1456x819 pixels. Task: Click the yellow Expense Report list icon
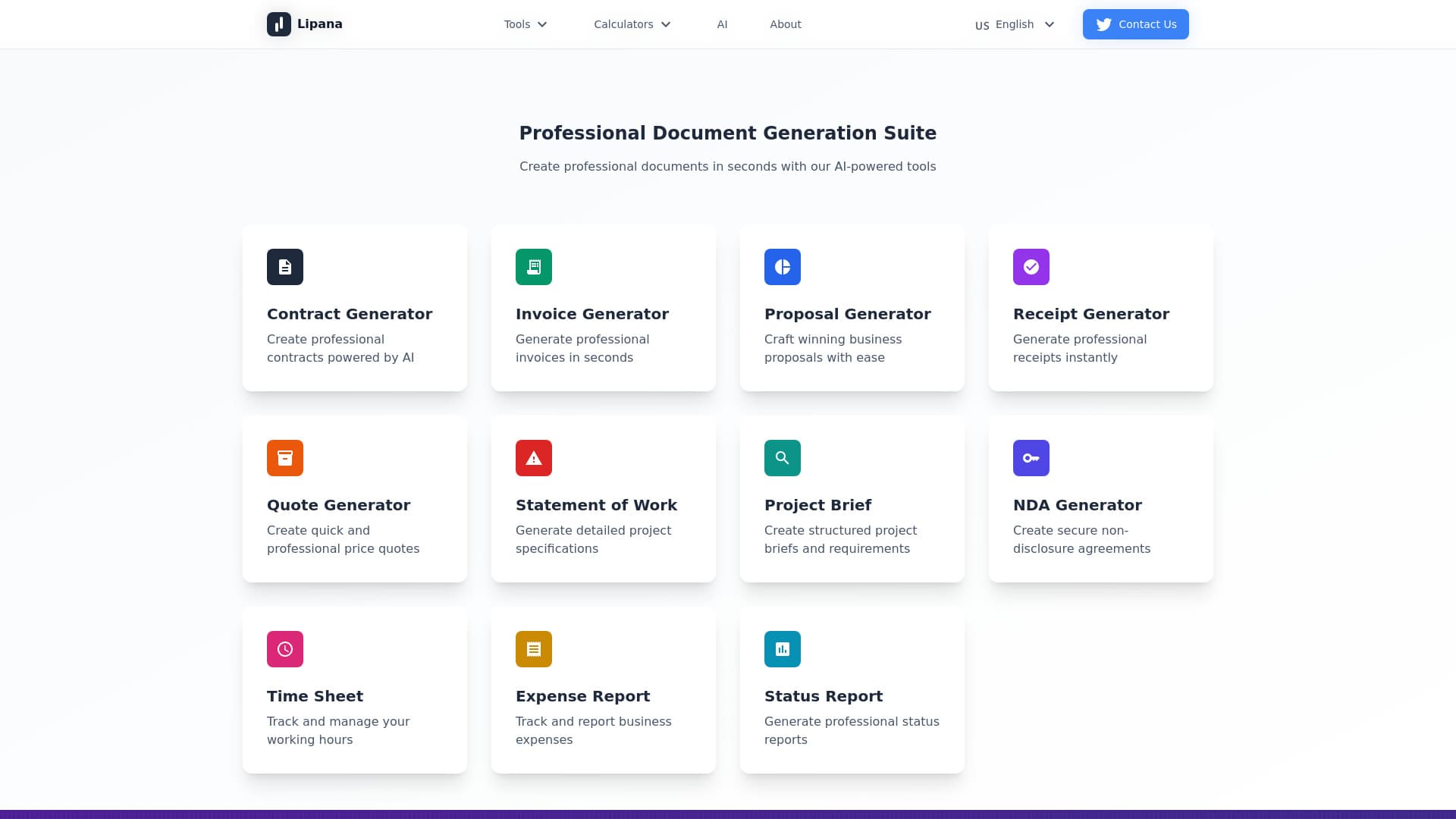pyautogui.click(x=534, y=649)
